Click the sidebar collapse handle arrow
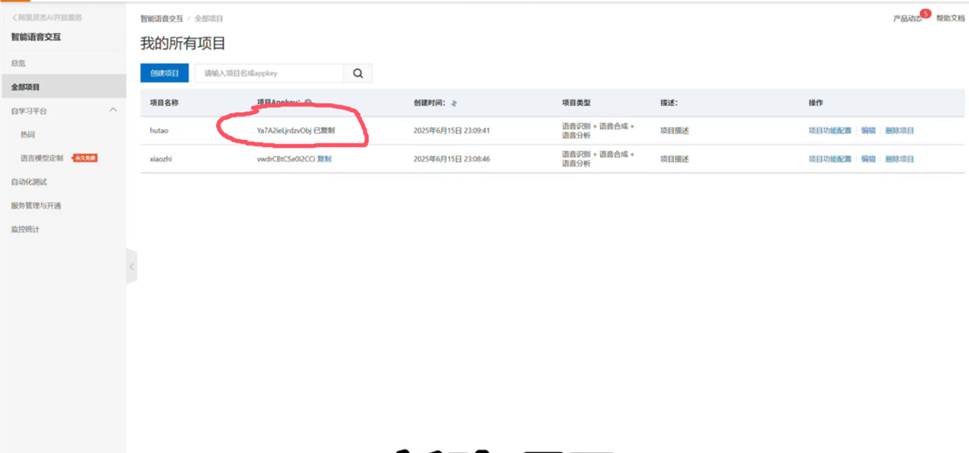 tap(131, 267)
